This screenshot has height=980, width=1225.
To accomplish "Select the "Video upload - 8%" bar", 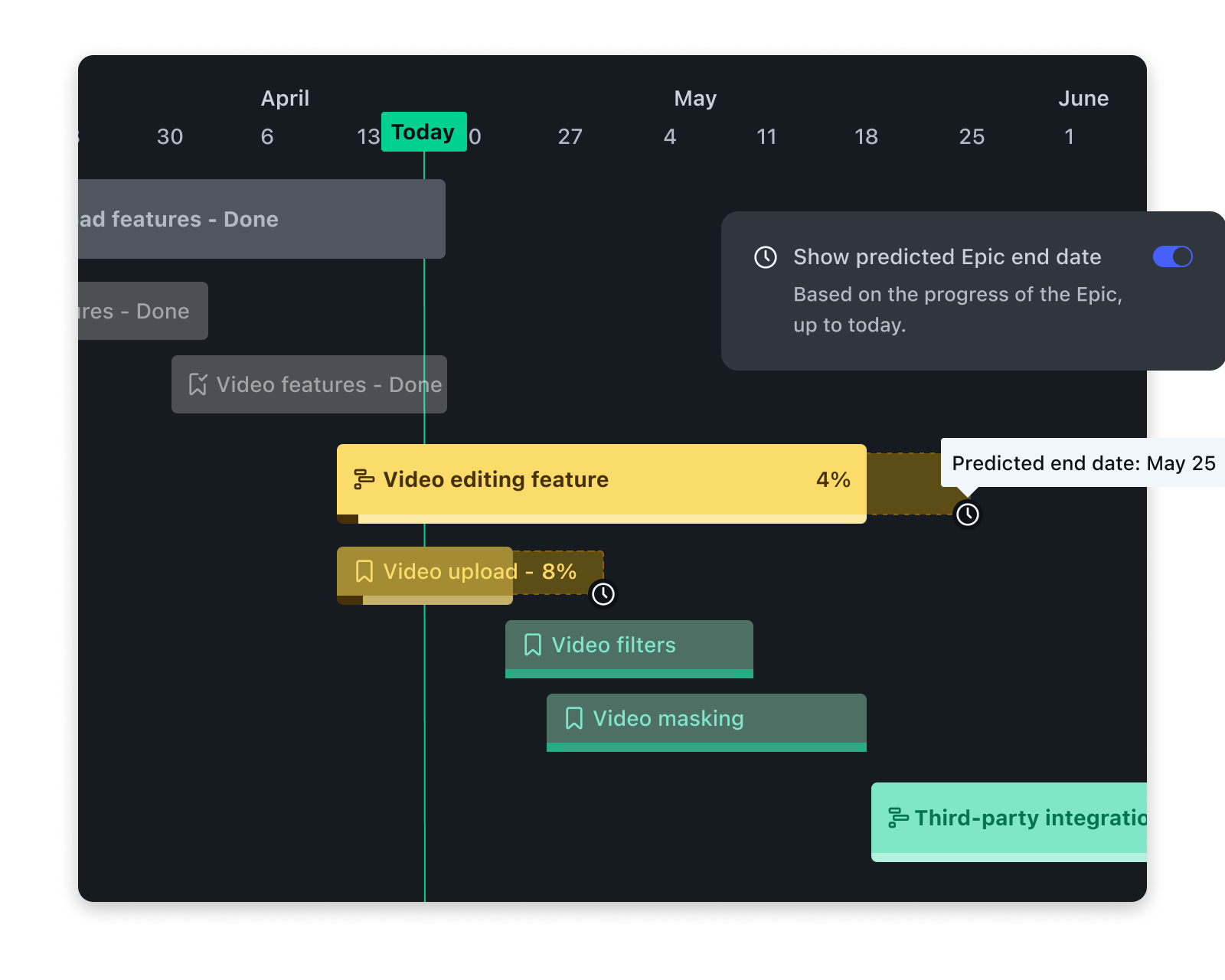I will point(425,571).
